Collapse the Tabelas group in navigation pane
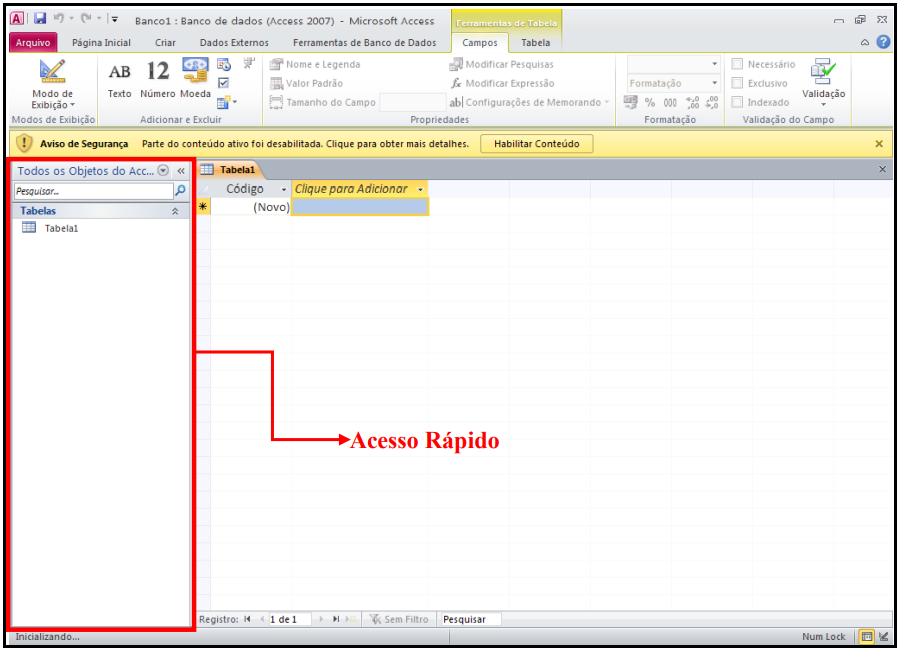Viewport: 899px width, 650px height. click(x=175, y=211)
